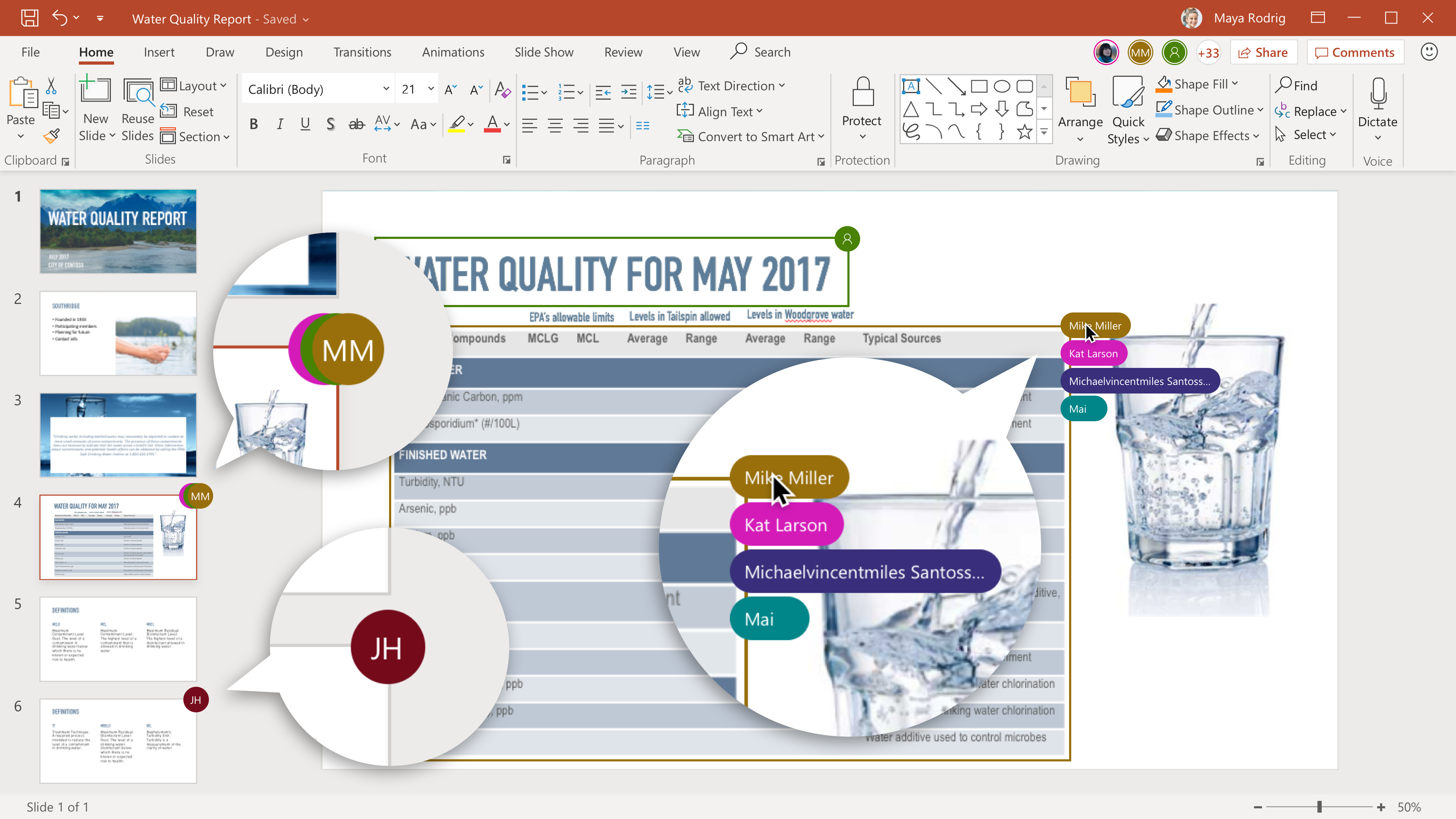Click the Replace button
Screen dimensions: 1456x819
click(x=1310, y=111)
